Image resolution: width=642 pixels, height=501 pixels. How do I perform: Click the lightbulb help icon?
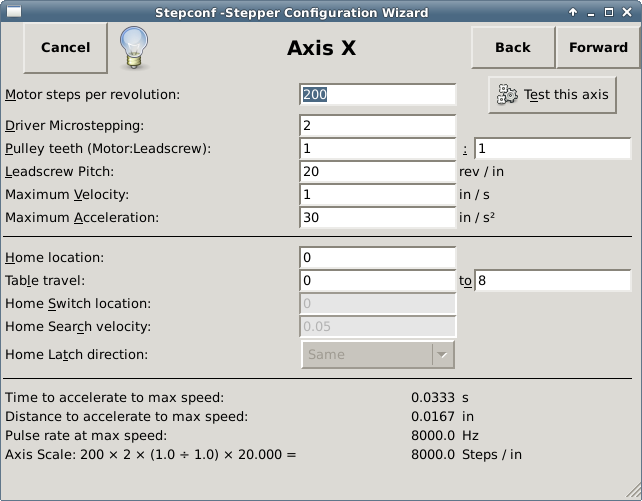point(134,47)
